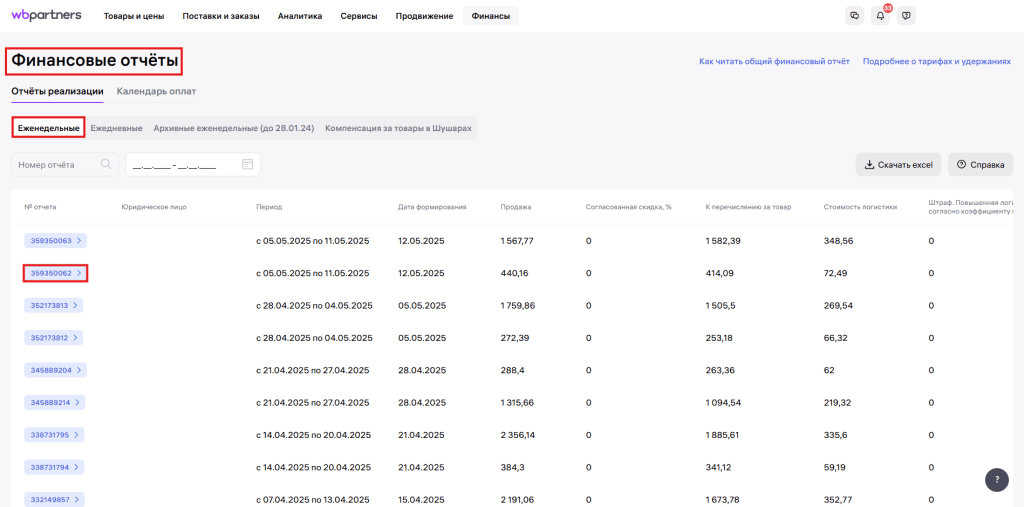1024x507 pixels.
Task: Click sale value 1 567,77
Action: [x=517, y=241]
